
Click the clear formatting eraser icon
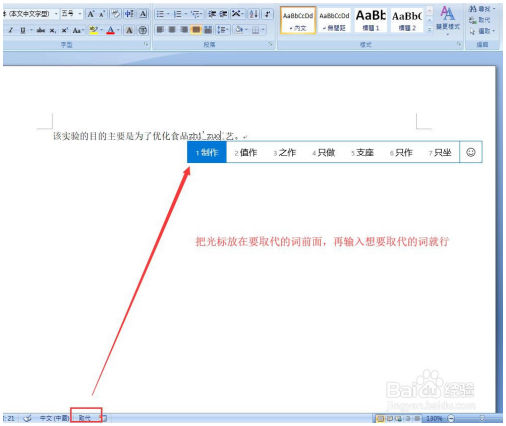115,14
